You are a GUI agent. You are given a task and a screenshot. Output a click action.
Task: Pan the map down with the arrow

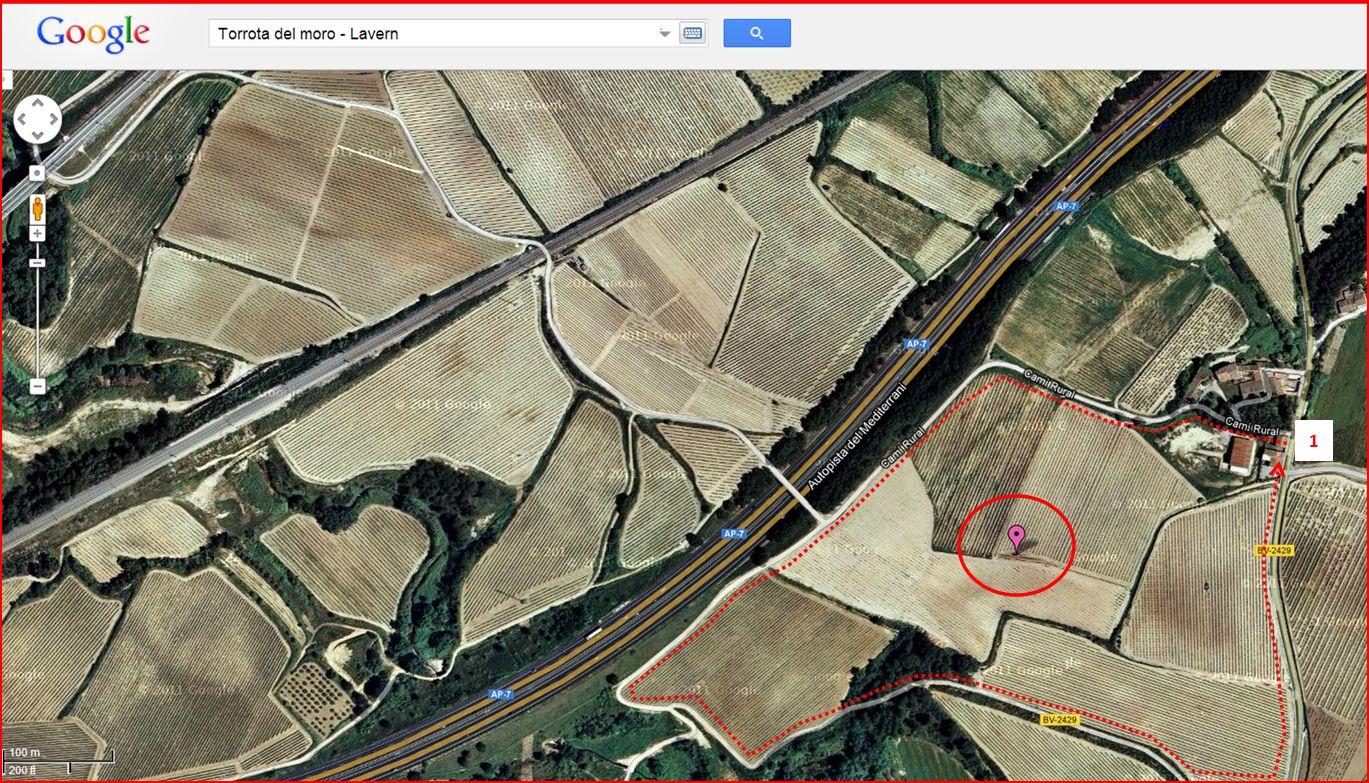click(x=37, y=134)
